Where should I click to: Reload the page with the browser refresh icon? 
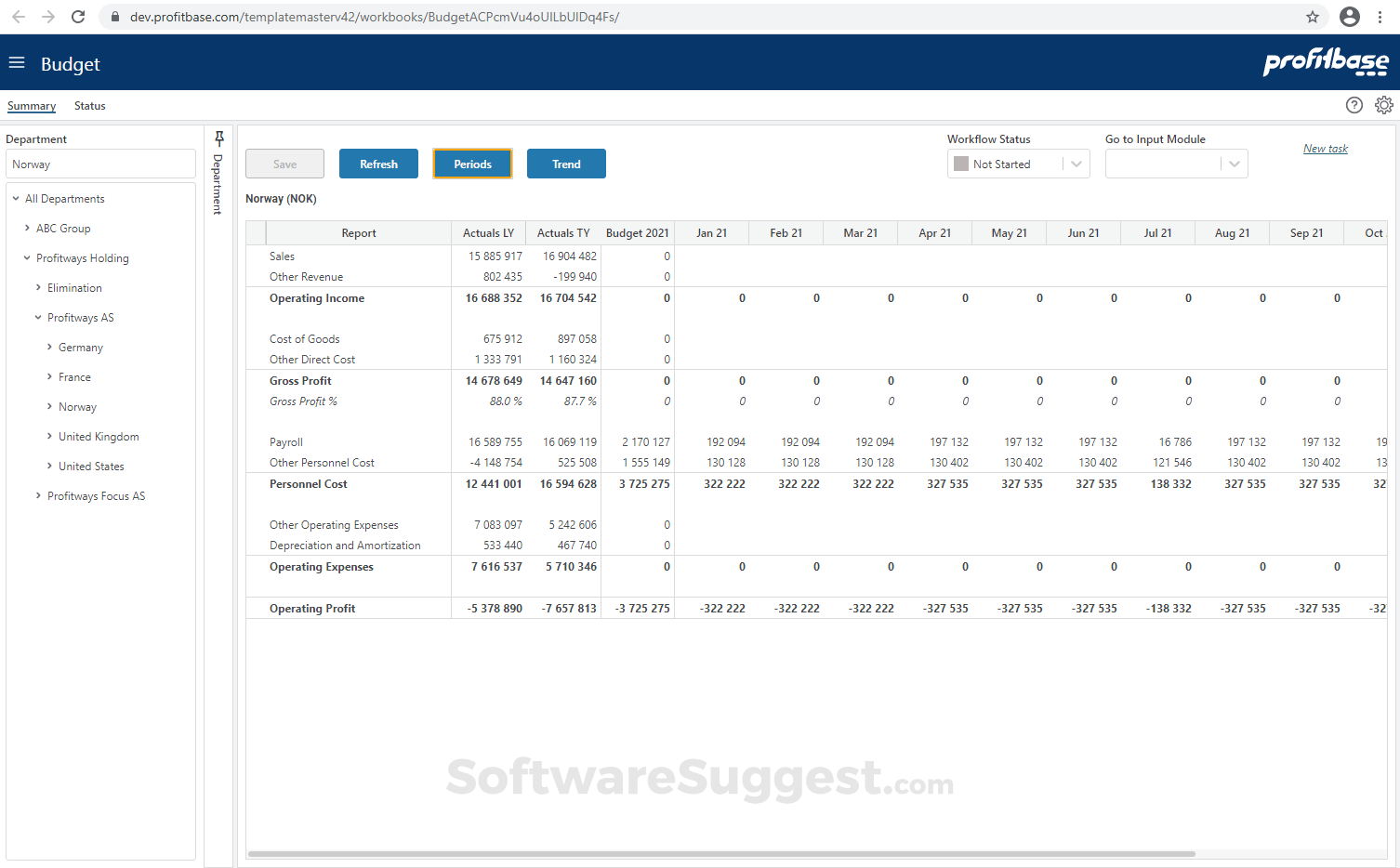click(78, 17)
